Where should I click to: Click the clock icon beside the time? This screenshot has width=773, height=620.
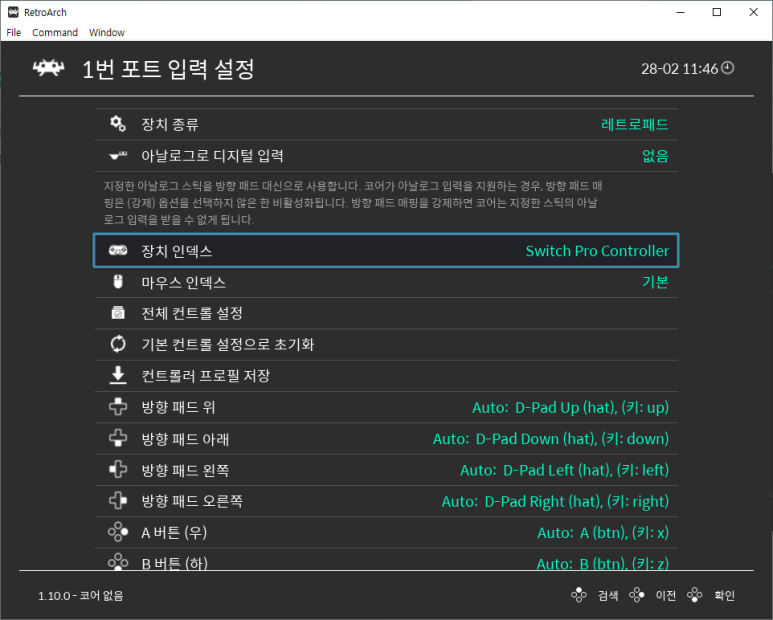click(728, 68)
